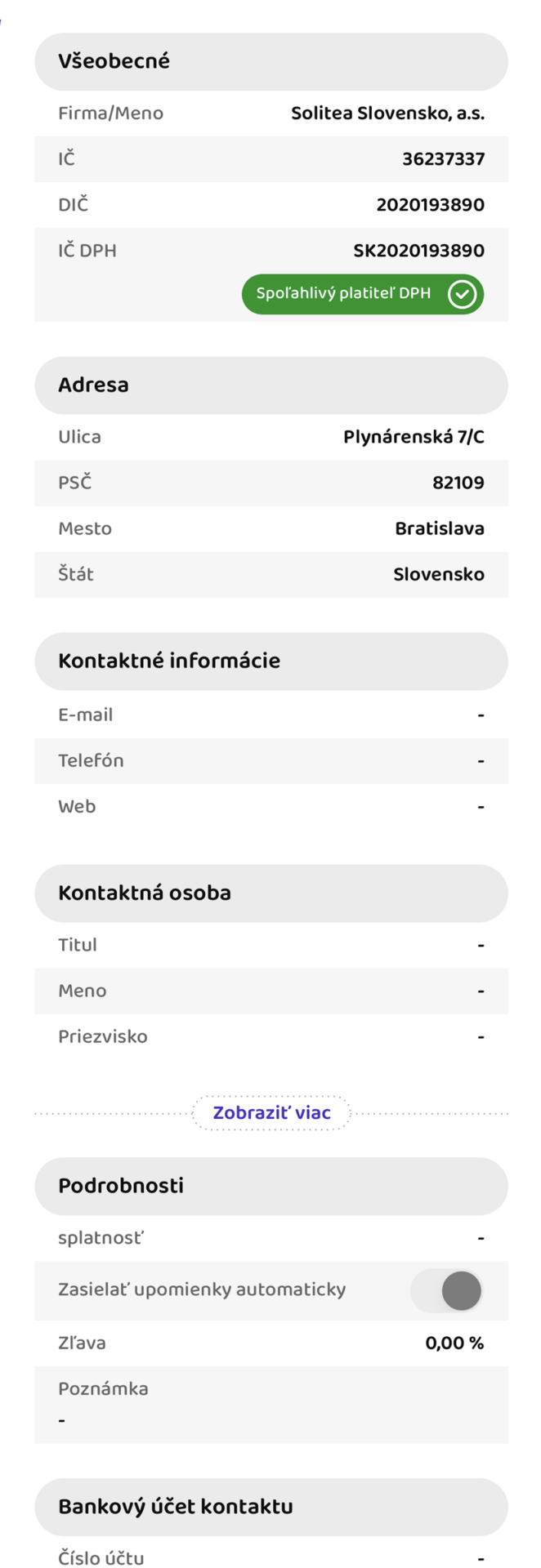Select the Všeobecné section header
Viewport: 541px width, 1568px height.
(x=270, y=61)
